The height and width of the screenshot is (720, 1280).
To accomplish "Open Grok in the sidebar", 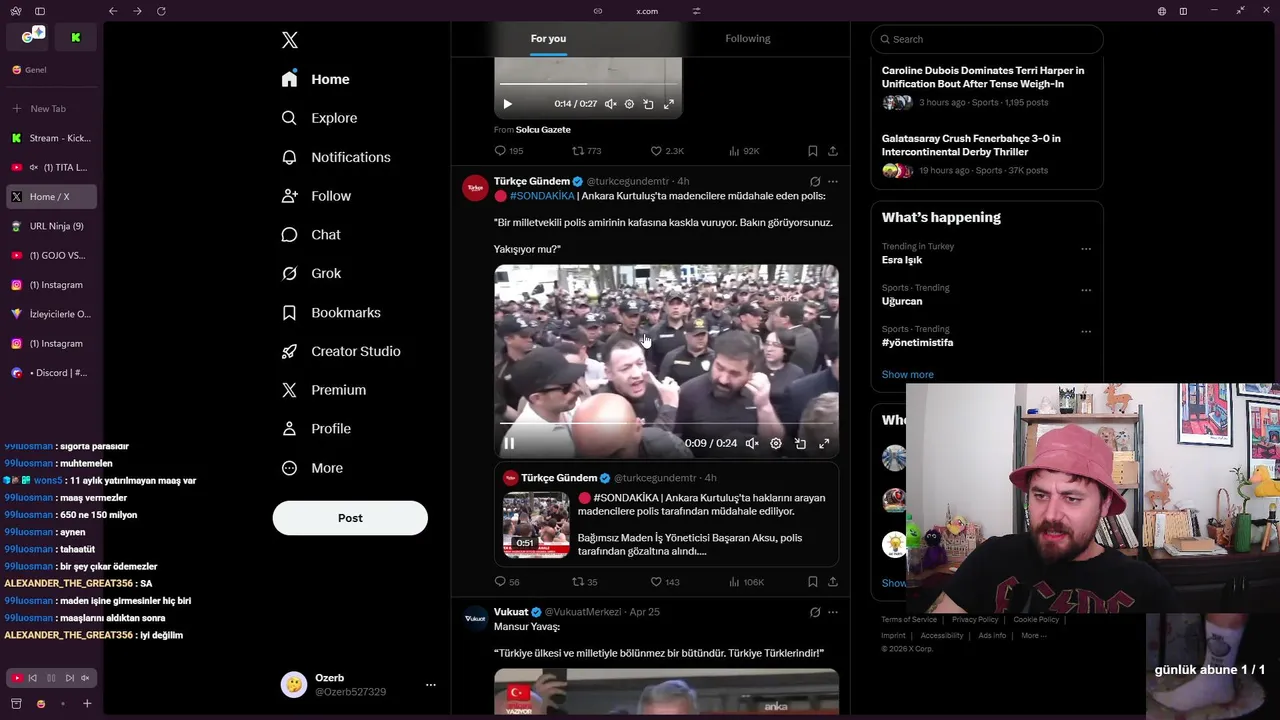I will [x=311, y=273].
